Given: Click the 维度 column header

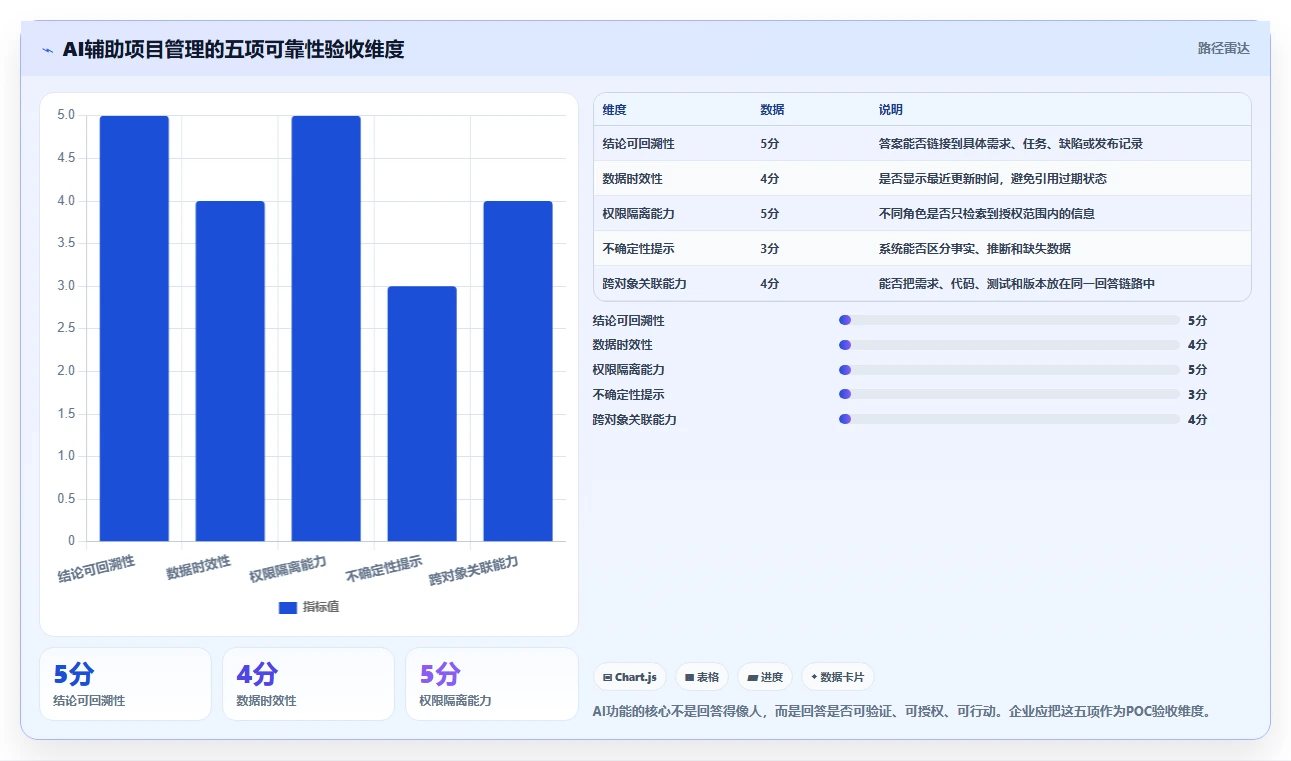Looking at the screenshot, I should click(x=615, y=110).
